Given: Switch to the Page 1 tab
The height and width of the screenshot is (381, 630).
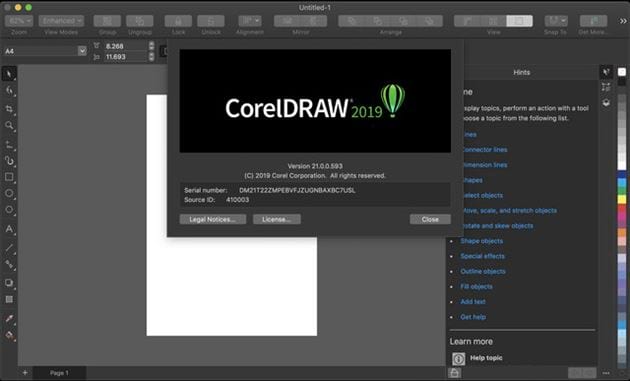Looking at the screenshot, I should pos(59,373).
